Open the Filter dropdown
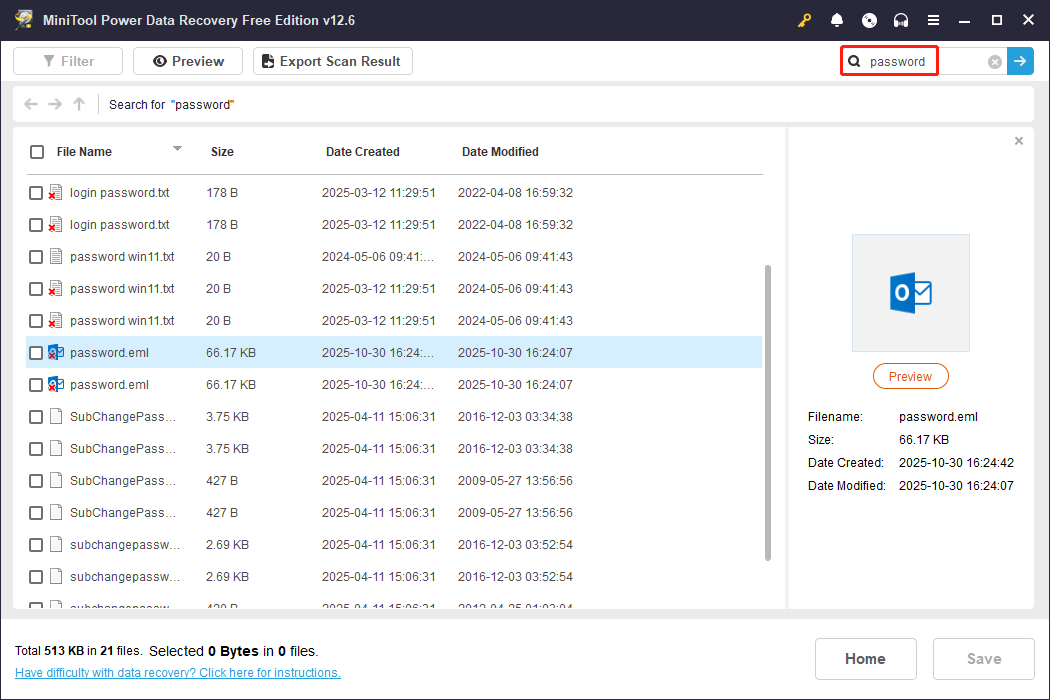This screenshot has width=1050, height=700. click(67, 61)
